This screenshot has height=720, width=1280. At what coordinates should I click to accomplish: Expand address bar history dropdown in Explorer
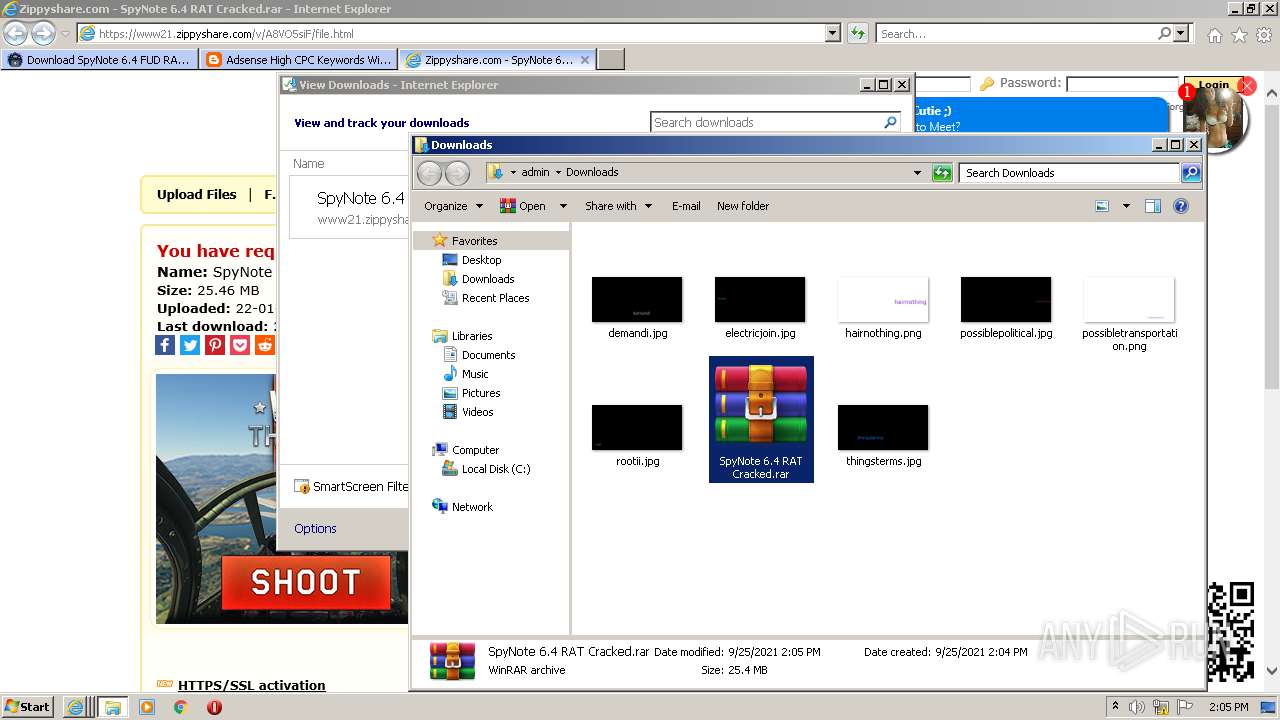point(917,173)
